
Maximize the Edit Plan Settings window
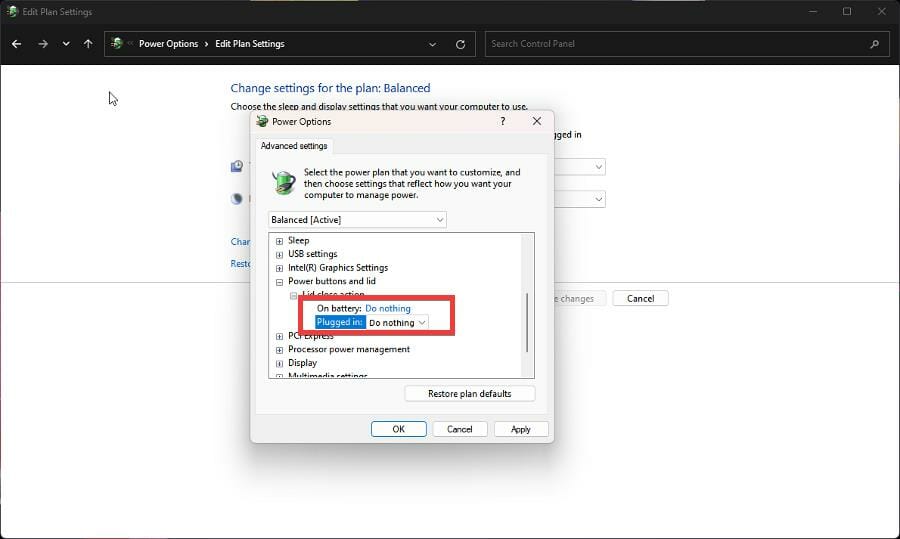click(847, 11)
